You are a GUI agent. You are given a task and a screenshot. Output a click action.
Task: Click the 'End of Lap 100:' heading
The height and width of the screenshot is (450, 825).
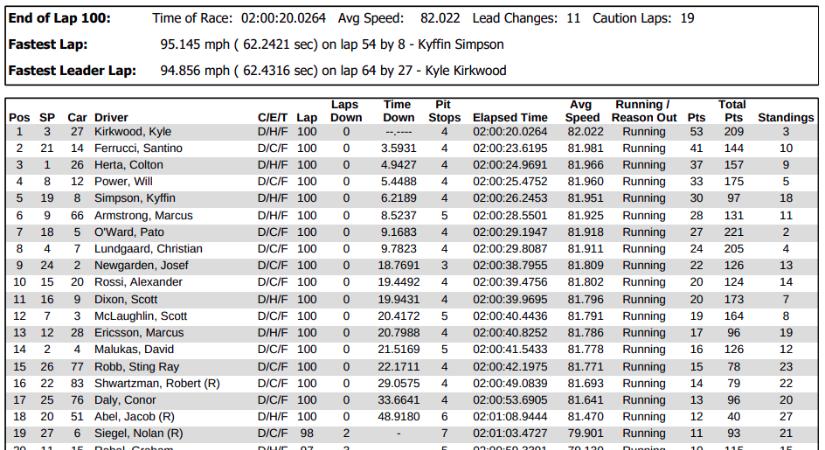pos(60,18)
